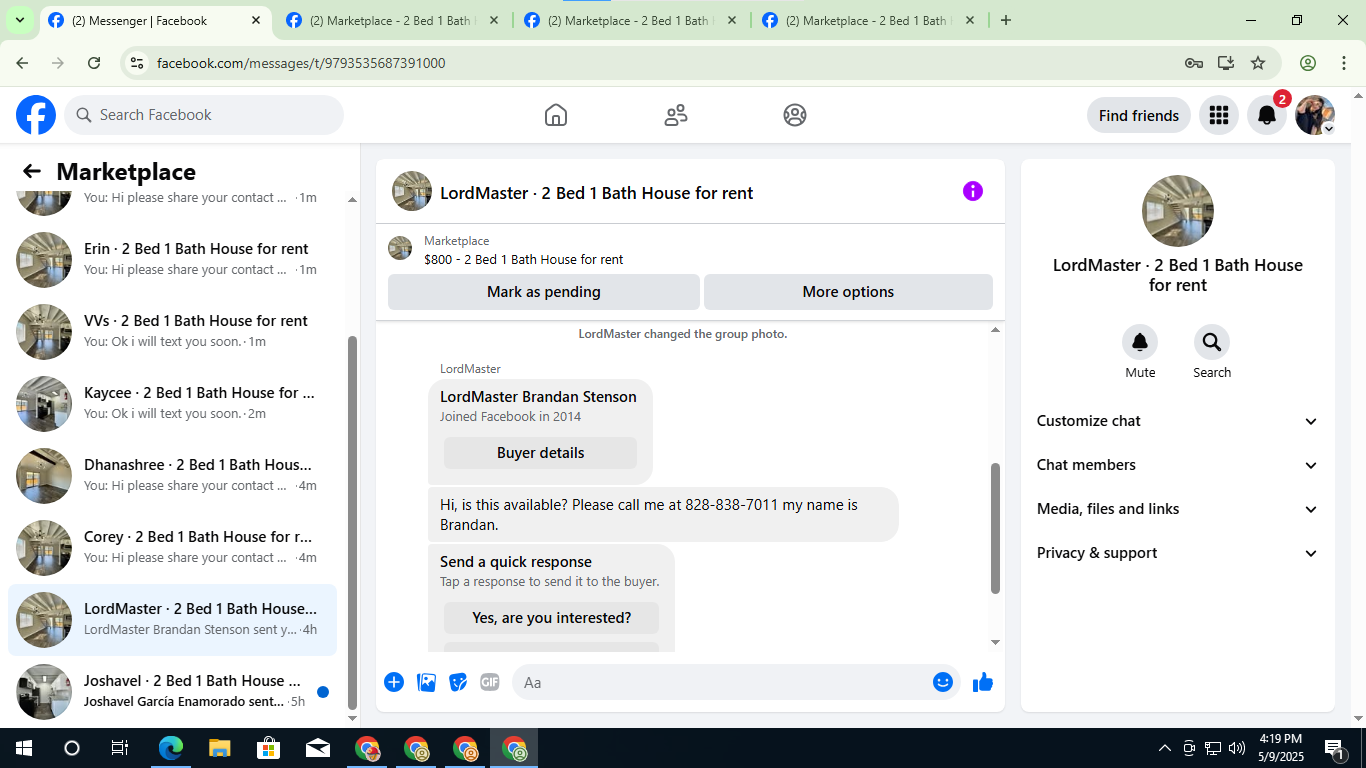Image resolution: width=1366 pixels, height=768 pixels.
Task: Open Mail app from taskbar
Action: [x=318, y=748]
